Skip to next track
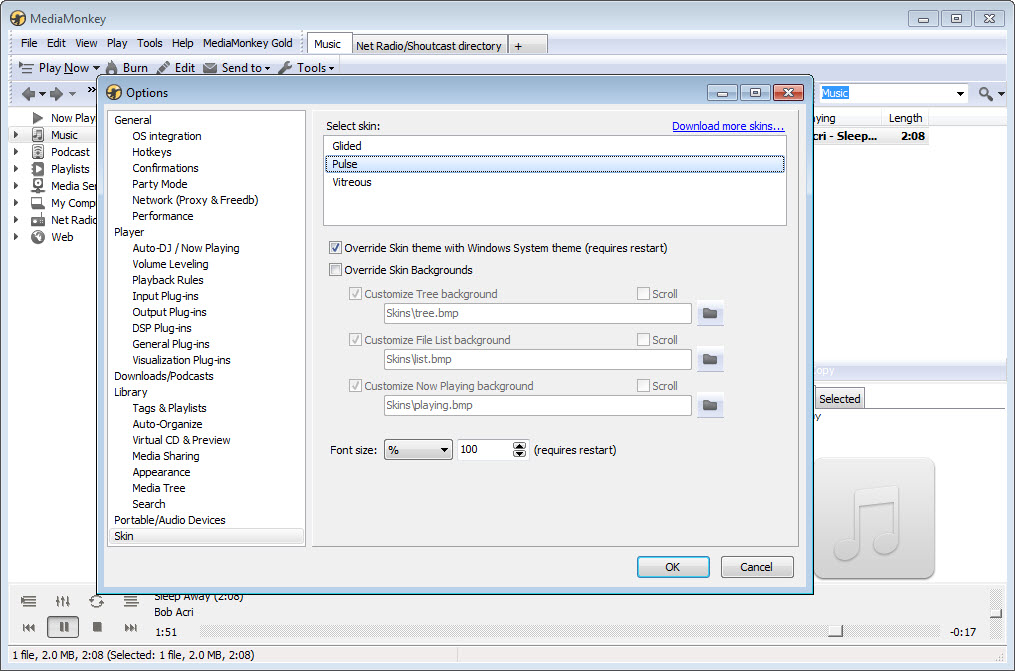 coord(131,627)
